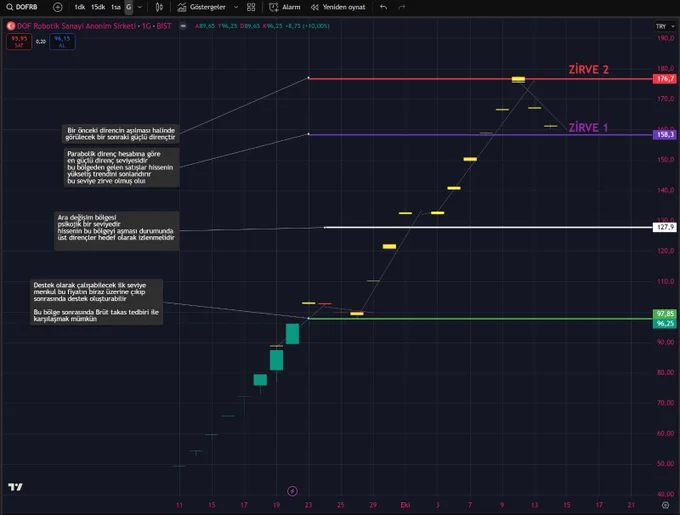Expand the timeframe interval dropdown
680x515 pixels.
click(x=140, y=7)
